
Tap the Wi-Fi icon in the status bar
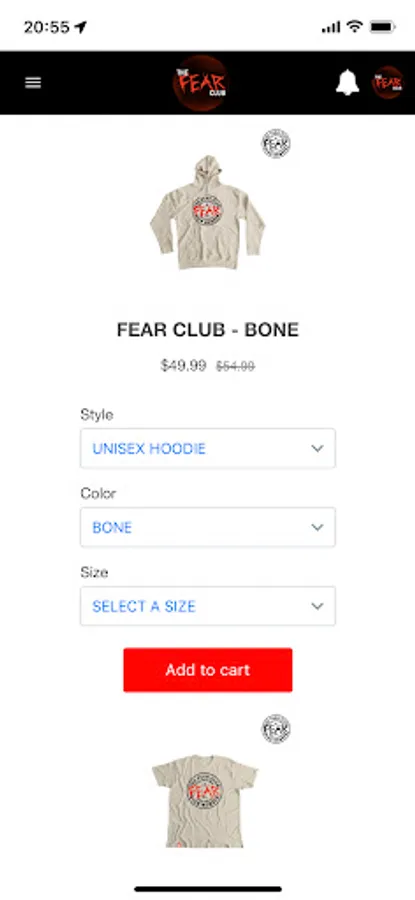pos(355,26)
